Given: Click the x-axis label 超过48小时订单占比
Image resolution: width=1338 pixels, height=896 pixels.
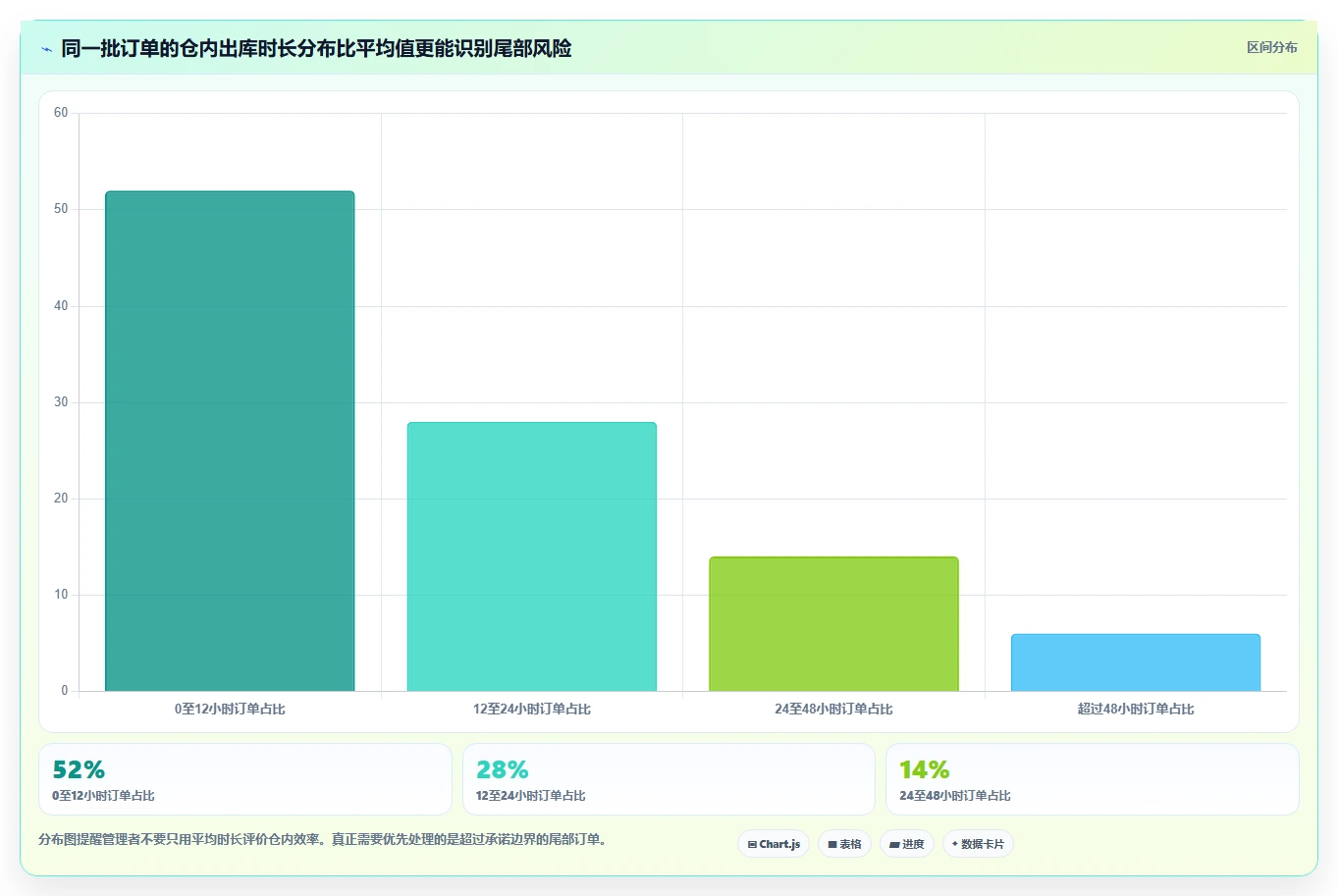Looking at the screenshot, I should coord(1136,709).
